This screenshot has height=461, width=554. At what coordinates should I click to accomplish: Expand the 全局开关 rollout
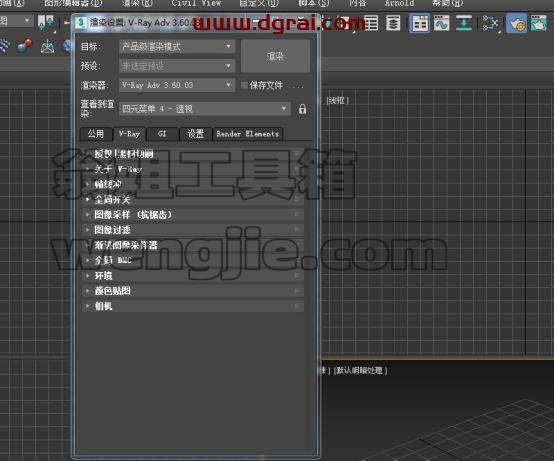click(193, 200)
